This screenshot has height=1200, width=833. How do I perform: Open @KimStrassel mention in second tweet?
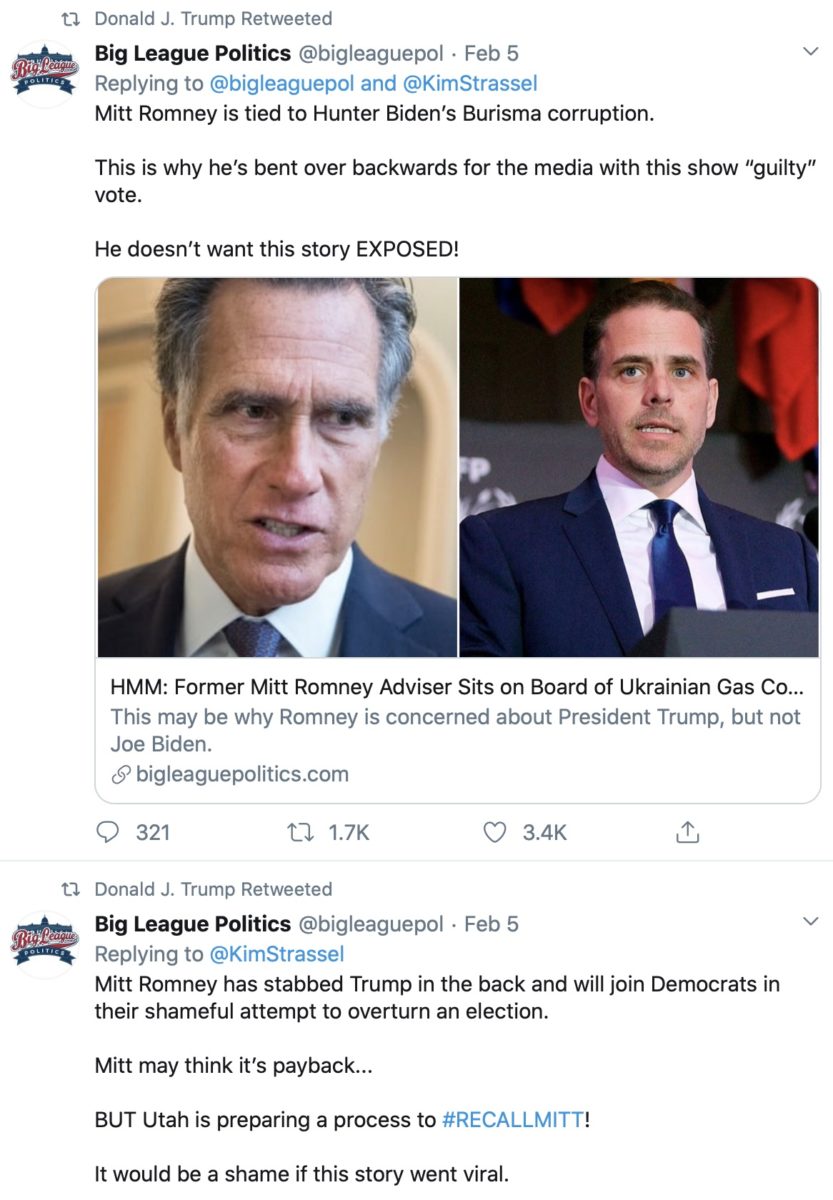(x=276, y=954)
